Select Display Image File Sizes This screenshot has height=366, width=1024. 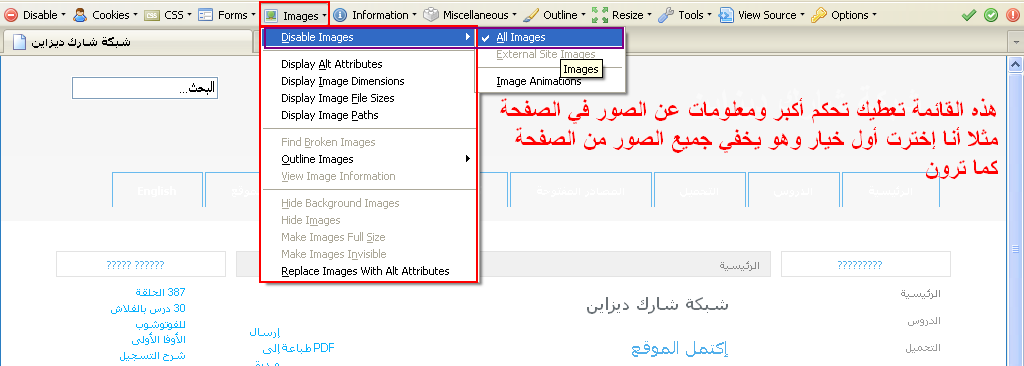369,98
